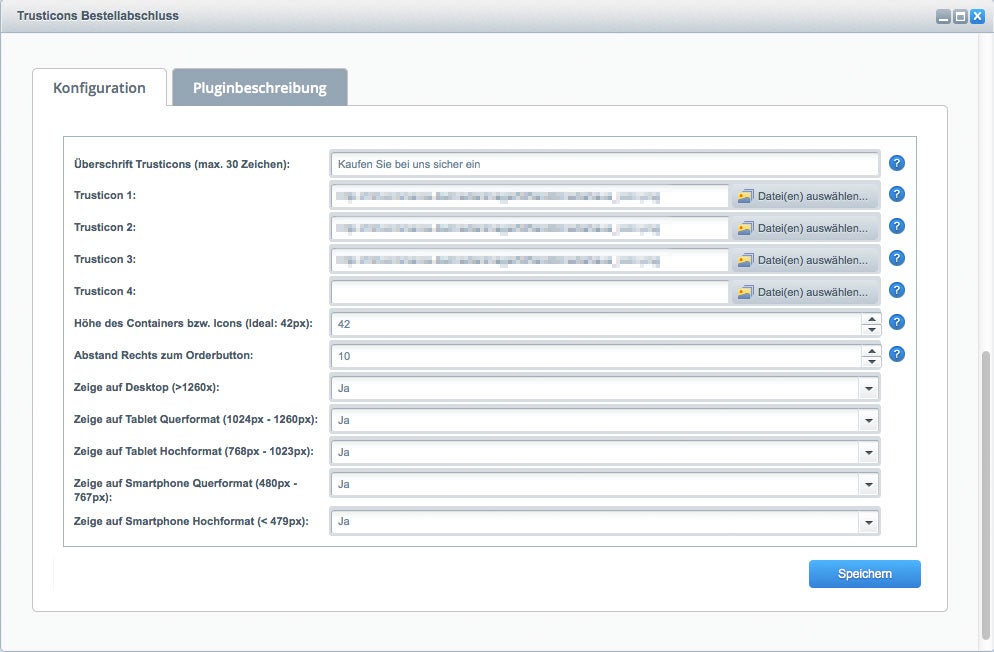Show help for Abstand Rechts zum Orderbutton

pos(897,354)
